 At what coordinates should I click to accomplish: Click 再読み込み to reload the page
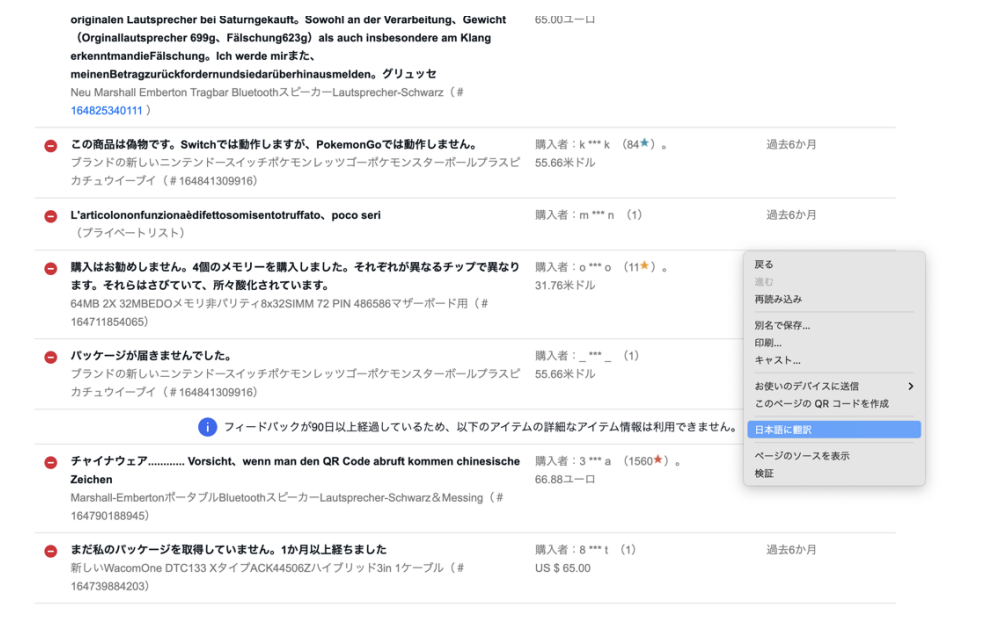(x=778, y=299)
